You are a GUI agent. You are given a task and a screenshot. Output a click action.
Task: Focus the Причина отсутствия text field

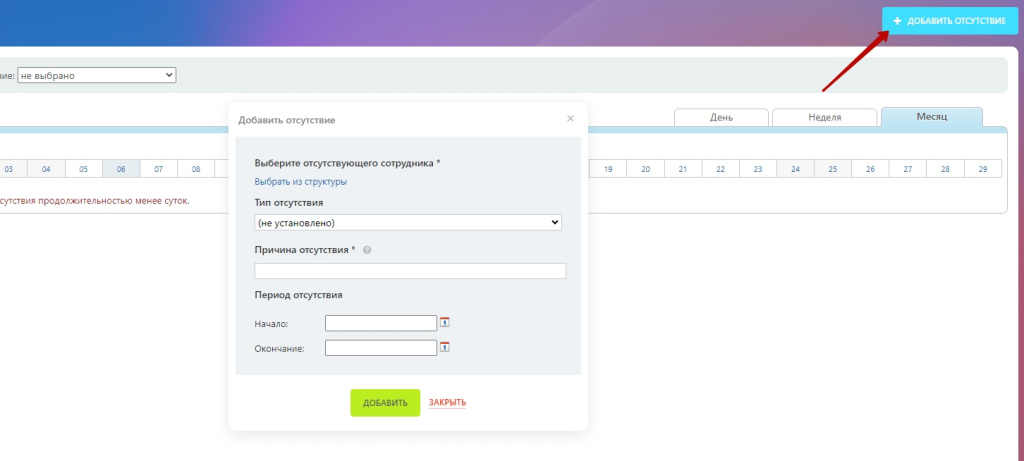(410, 271)
